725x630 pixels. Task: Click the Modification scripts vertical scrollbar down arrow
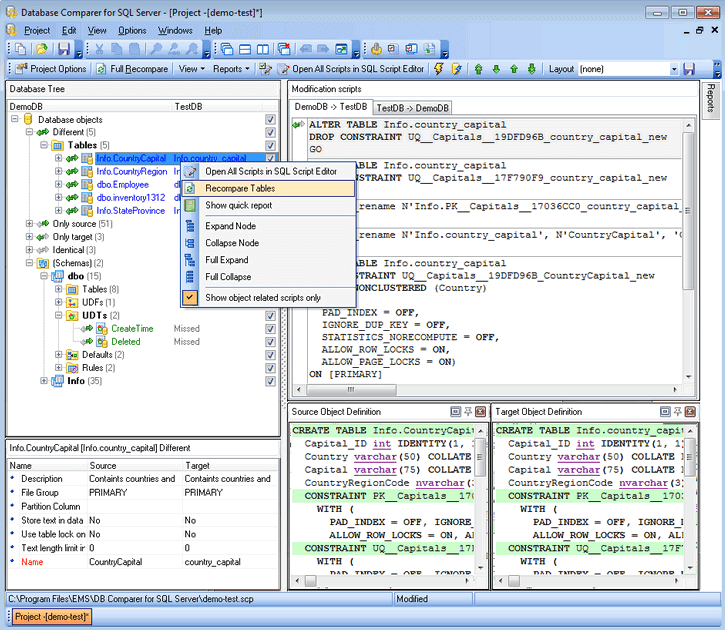689,377
